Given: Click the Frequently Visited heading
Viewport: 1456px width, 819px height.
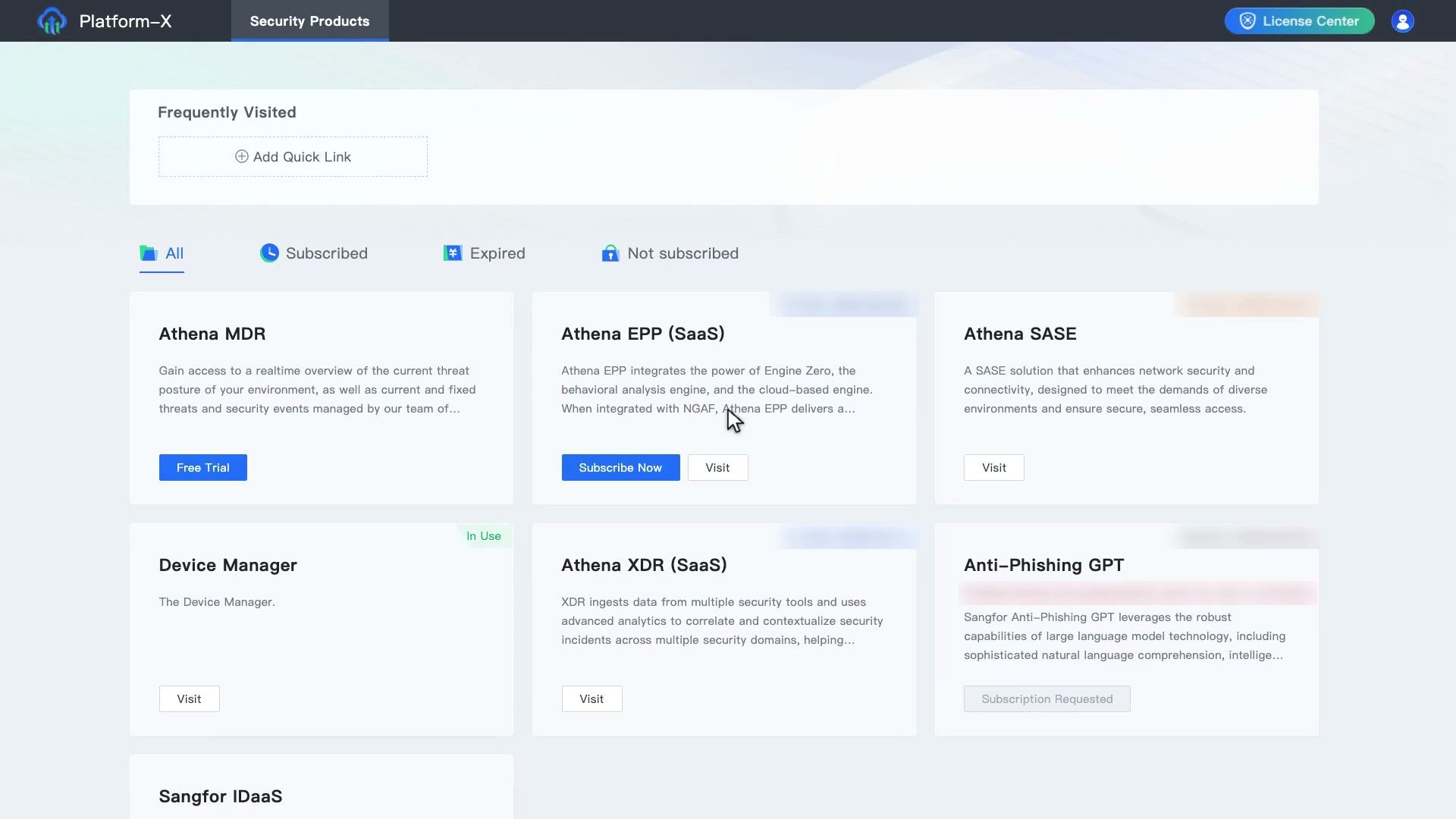Looking at the screenshot, I should pyautogui.click(x=227, y=112).
